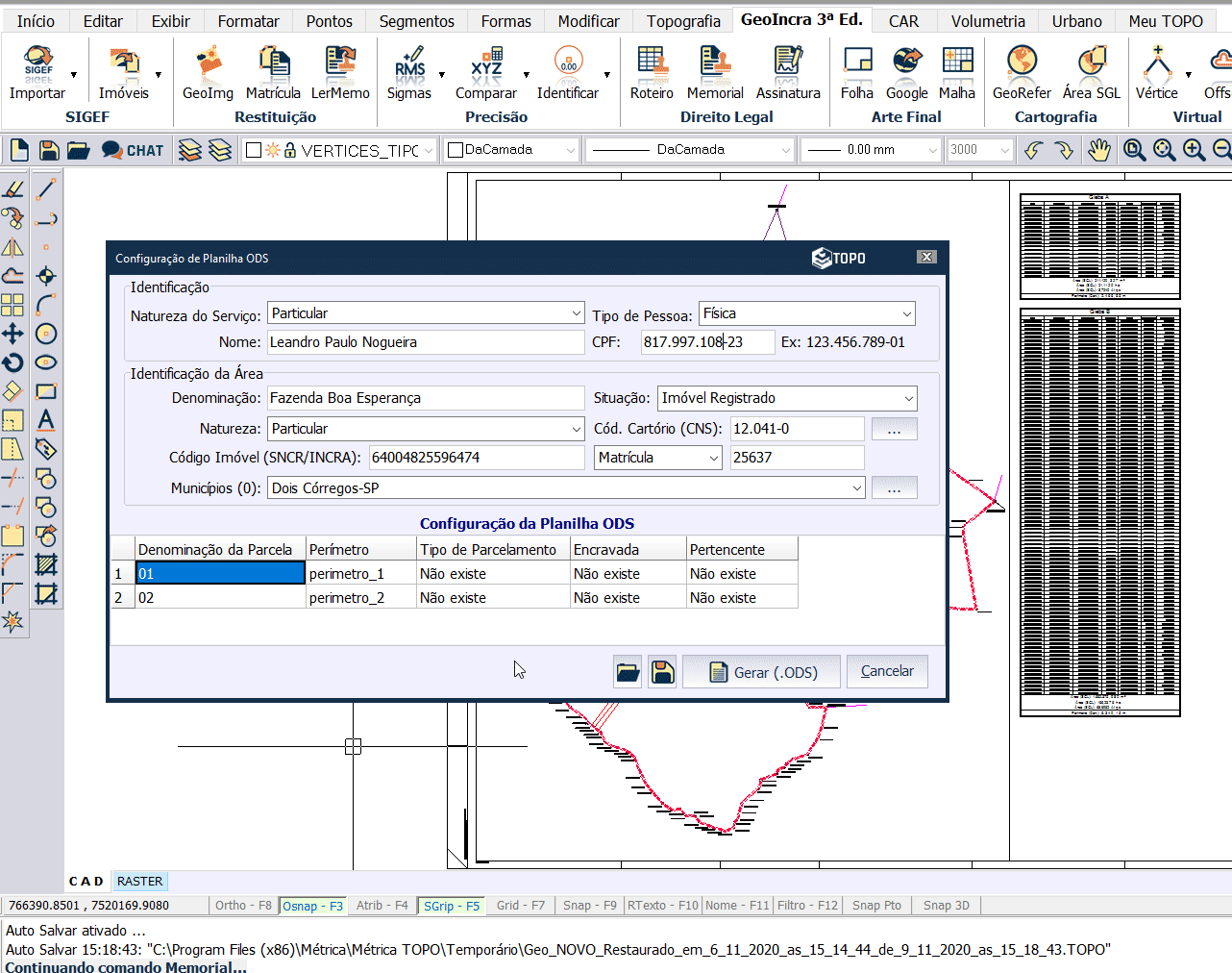1232x973 pixels.
Task: Switch to the Topografia ribbon tab
Action: tap(683, 21)
